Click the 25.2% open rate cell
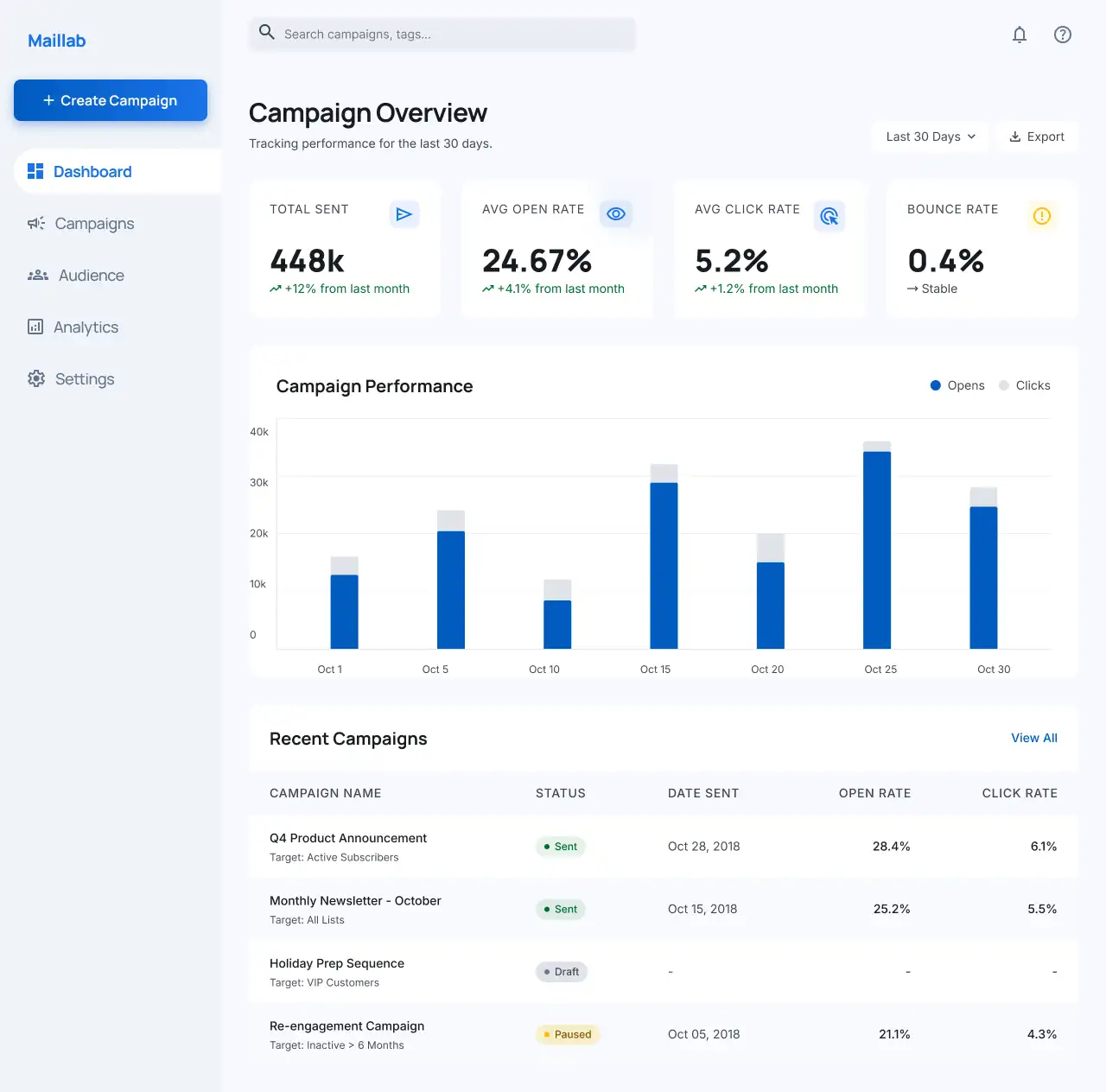Screen dimensions: 1106x1092 tap(892, 909)
